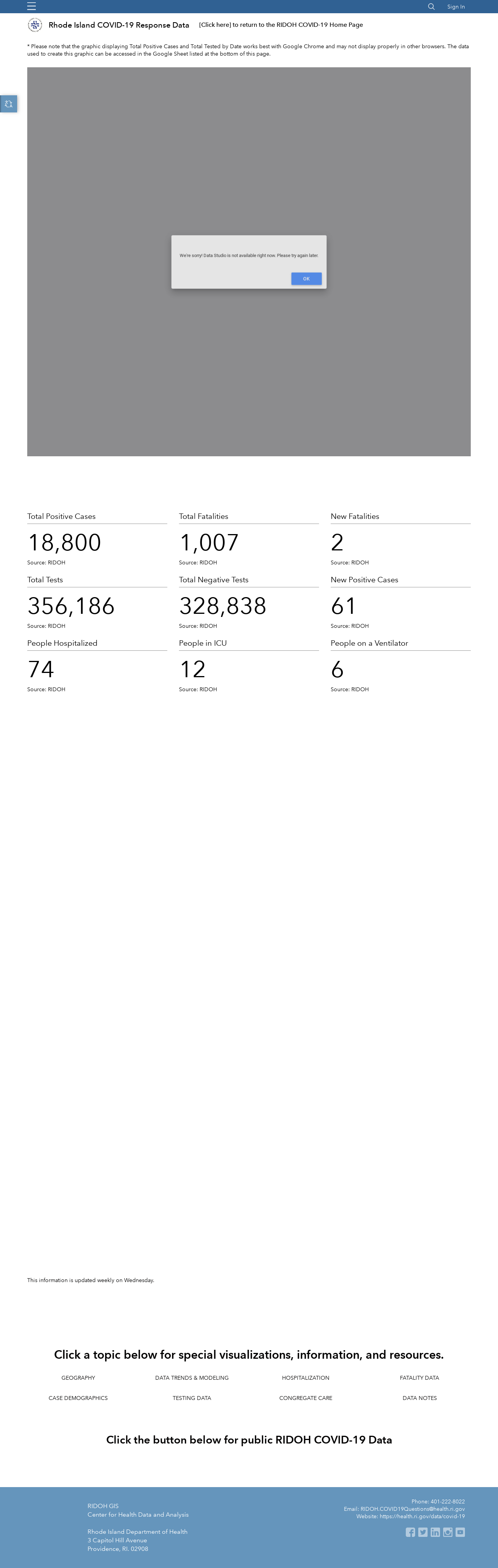Dismiss the Data Studio error with OK
This screenshot has height=1568, width=498.
point(306,279)
